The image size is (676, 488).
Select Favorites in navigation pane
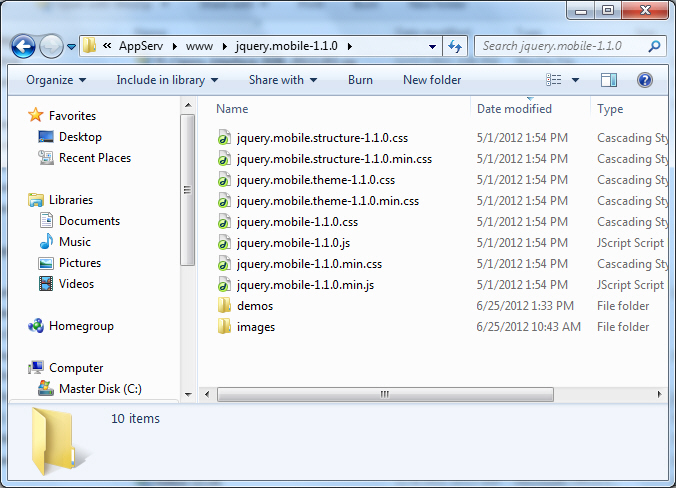pos(72,116)
